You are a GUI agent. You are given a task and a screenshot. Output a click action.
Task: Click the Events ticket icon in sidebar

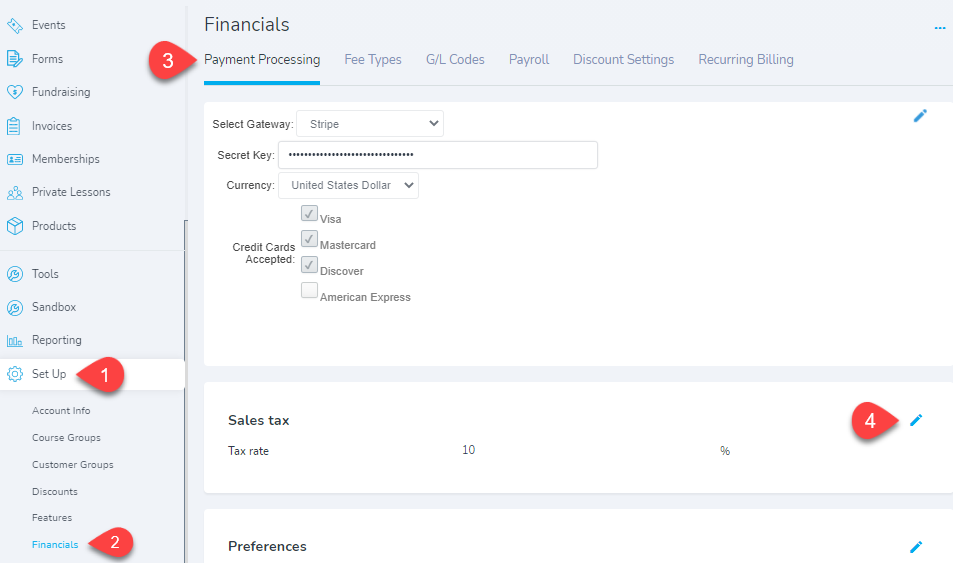tap(15, 26)
